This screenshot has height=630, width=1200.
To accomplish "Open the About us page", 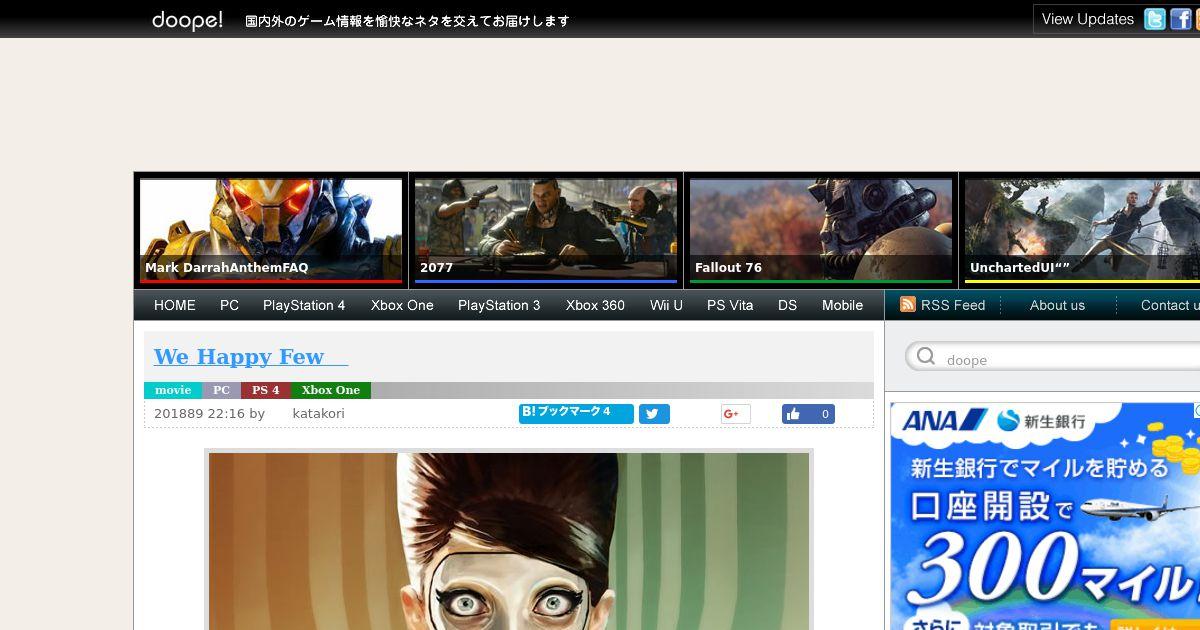I will click(x=1057, y=305).
